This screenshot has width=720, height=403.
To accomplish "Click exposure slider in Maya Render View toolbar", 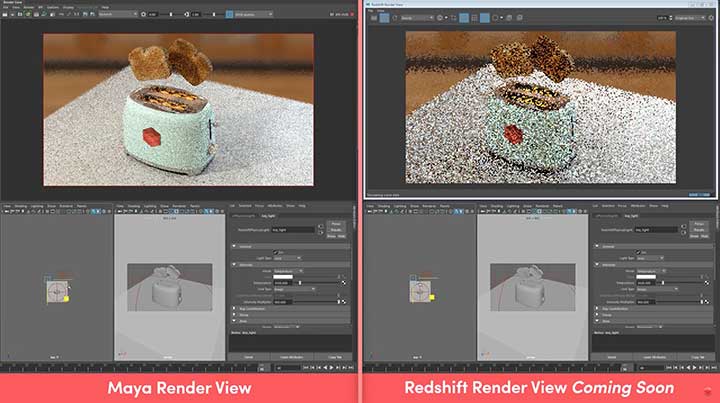I will click(172, 16).
